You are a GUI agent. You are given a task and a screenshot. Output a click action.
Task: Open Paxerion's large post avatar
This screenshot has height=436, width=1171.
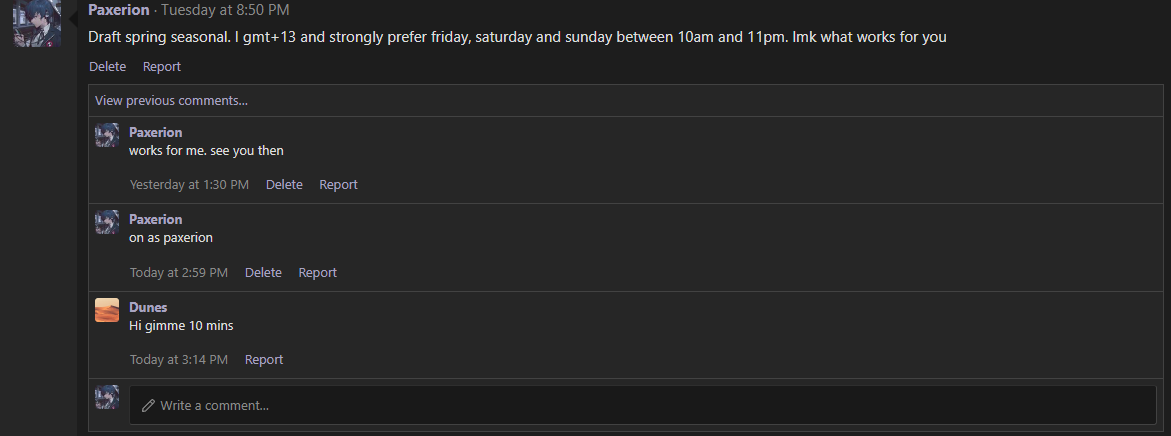[x=37, y=23]
